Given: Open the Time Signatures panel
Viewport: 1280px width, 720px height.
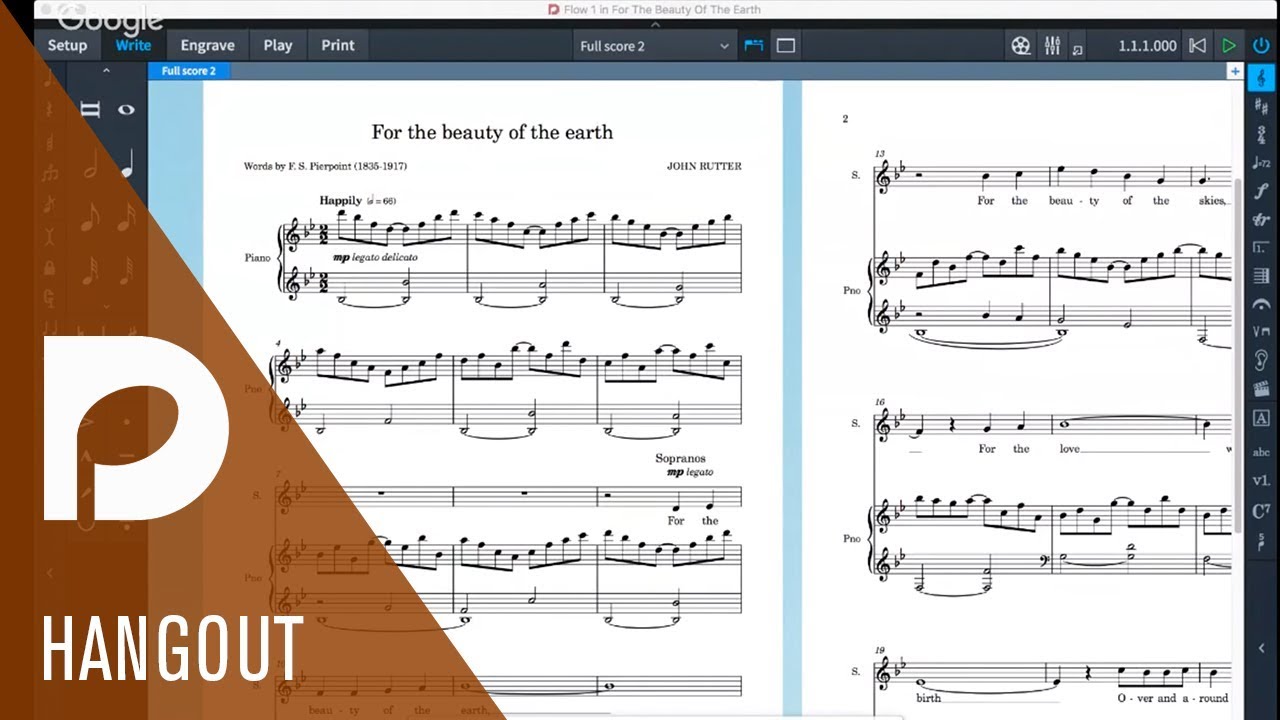Looking at the screenshot, I should tap(1261, 134).
